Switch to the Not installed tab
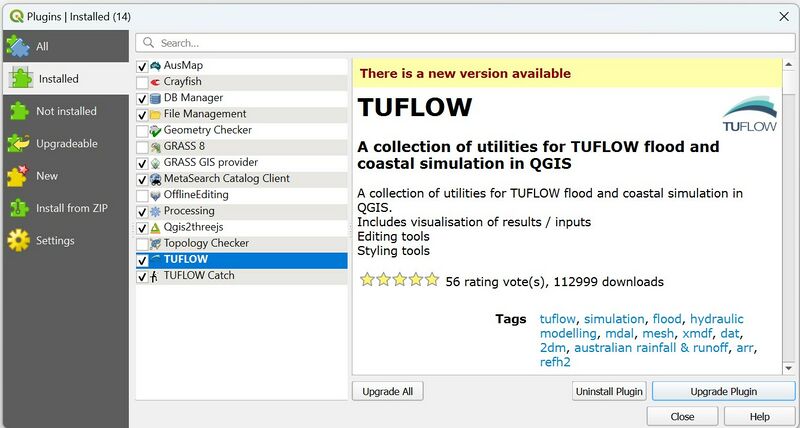The width and height of the screenshot is (800, 428). click(x=66, y=111)
